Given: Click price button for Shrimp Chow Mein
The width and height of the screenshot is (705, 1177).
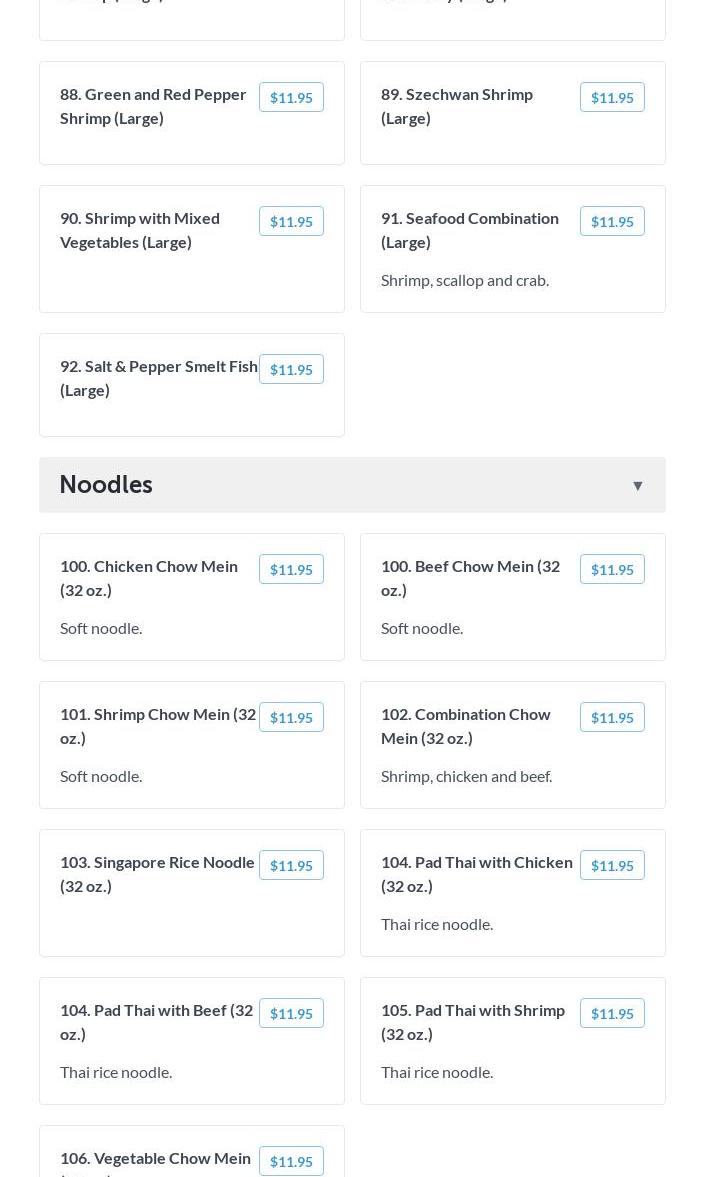Looking at the screenshot, I should click(291, 717).
